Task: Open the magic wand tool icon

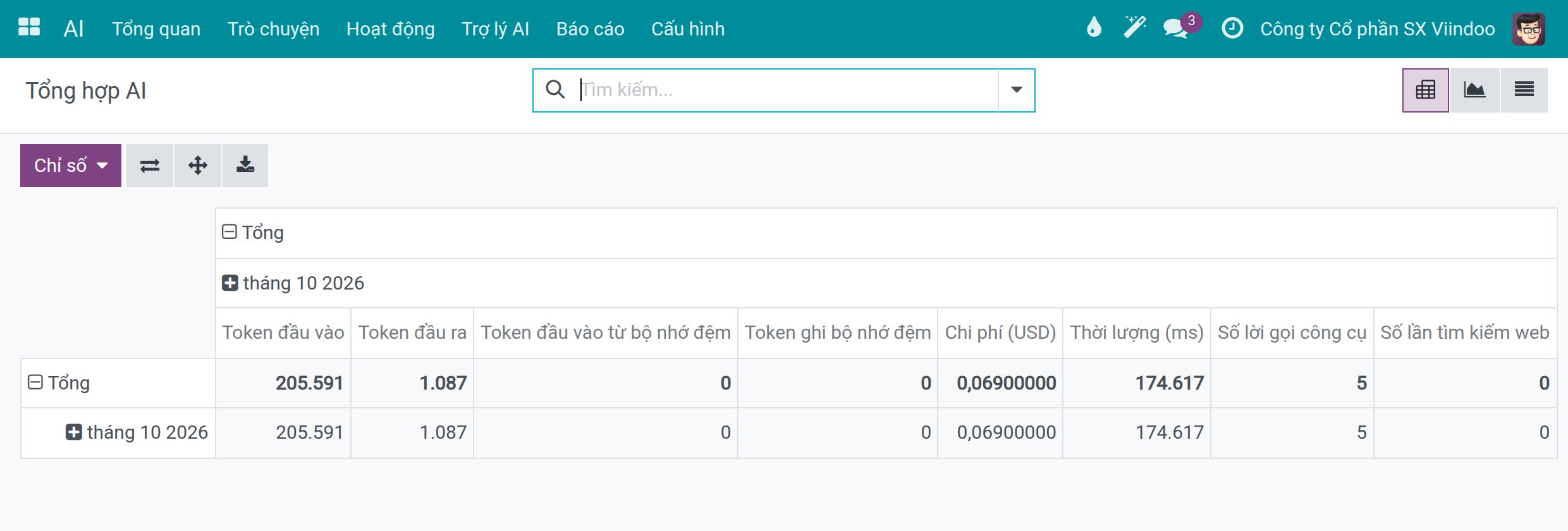Action: click(x=1135, y=28)
